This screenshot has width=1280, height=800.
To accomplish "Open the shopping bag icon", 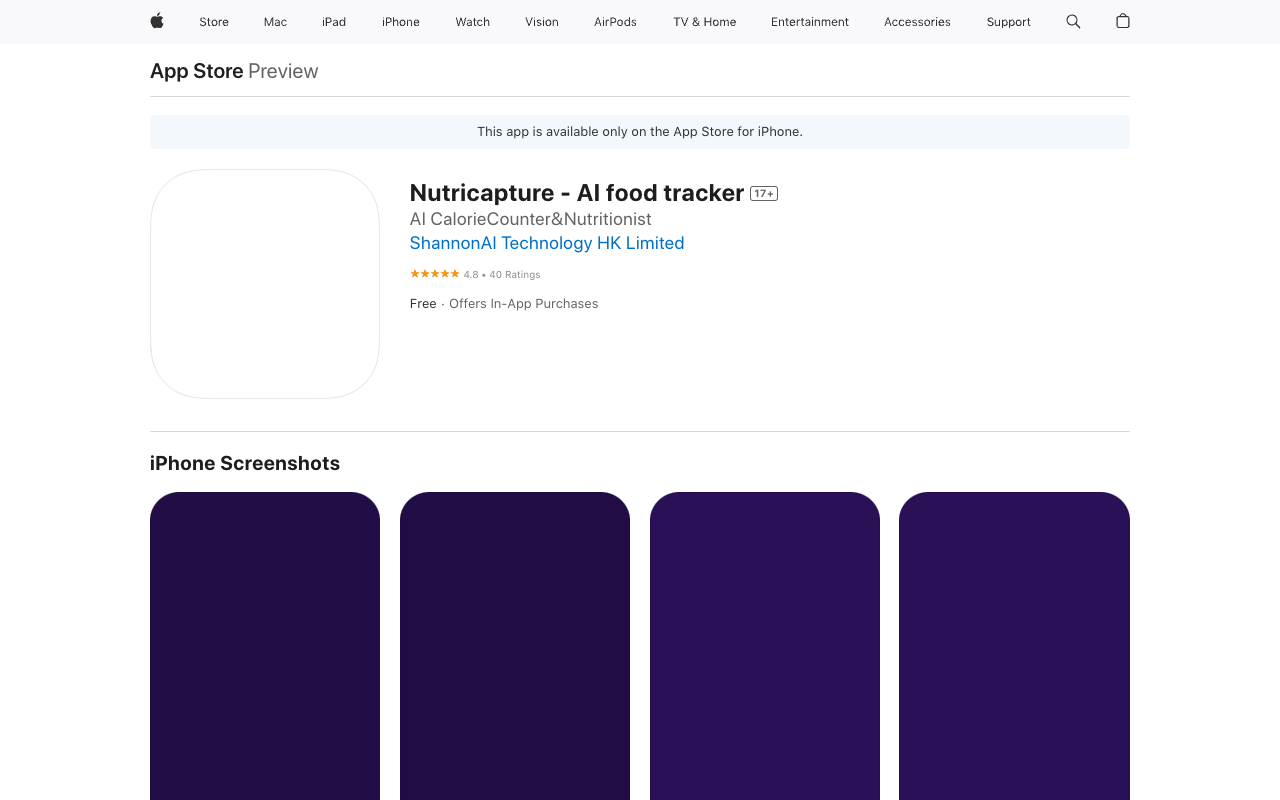I will pos(1123,21).
